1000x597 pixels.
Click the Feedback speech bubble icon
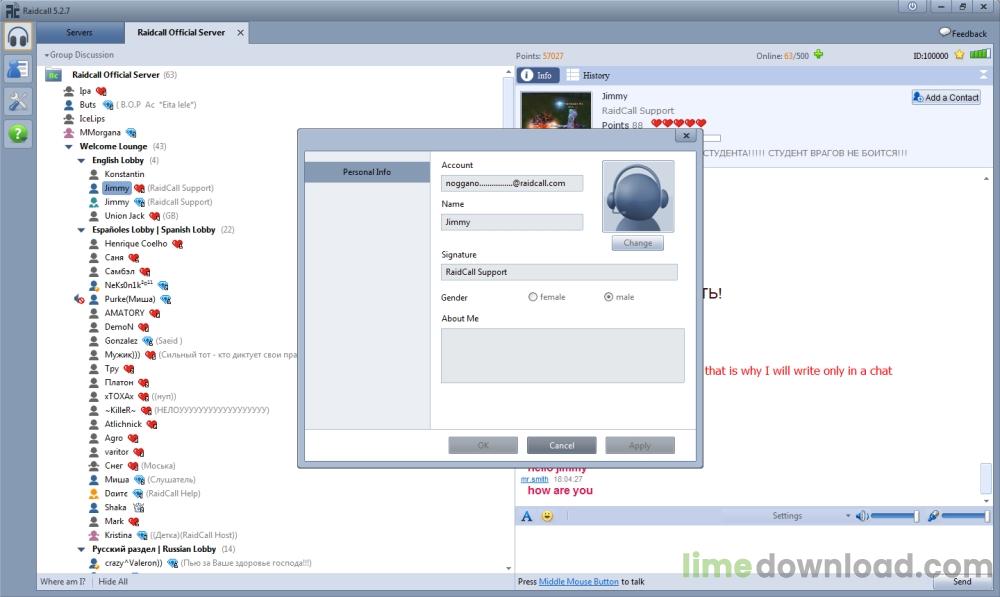[x=945, y=32]
